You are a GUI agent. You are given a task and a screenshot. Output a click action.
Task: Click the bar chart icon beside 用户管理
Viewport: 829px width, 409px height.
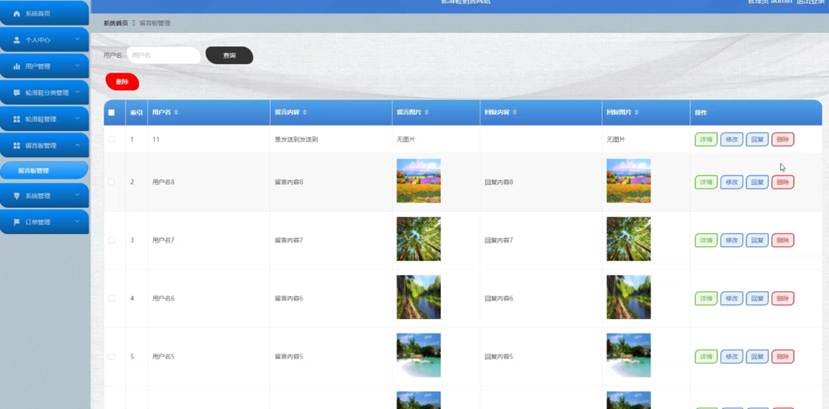point(16,66)
